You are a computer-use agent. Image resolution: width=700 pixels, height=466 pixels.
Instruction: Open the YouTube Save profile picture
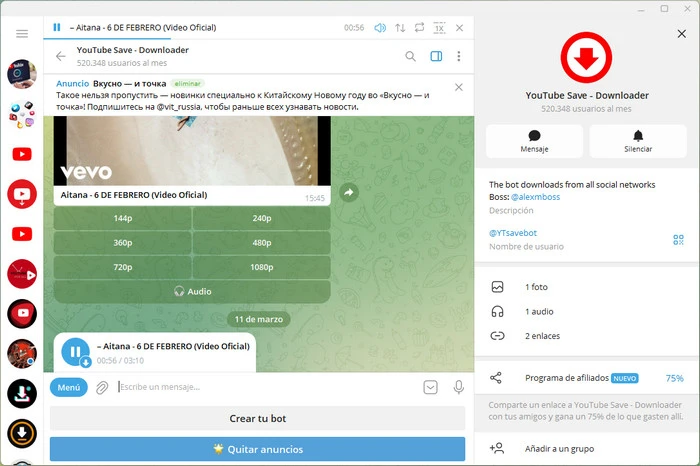pos(586,58)
